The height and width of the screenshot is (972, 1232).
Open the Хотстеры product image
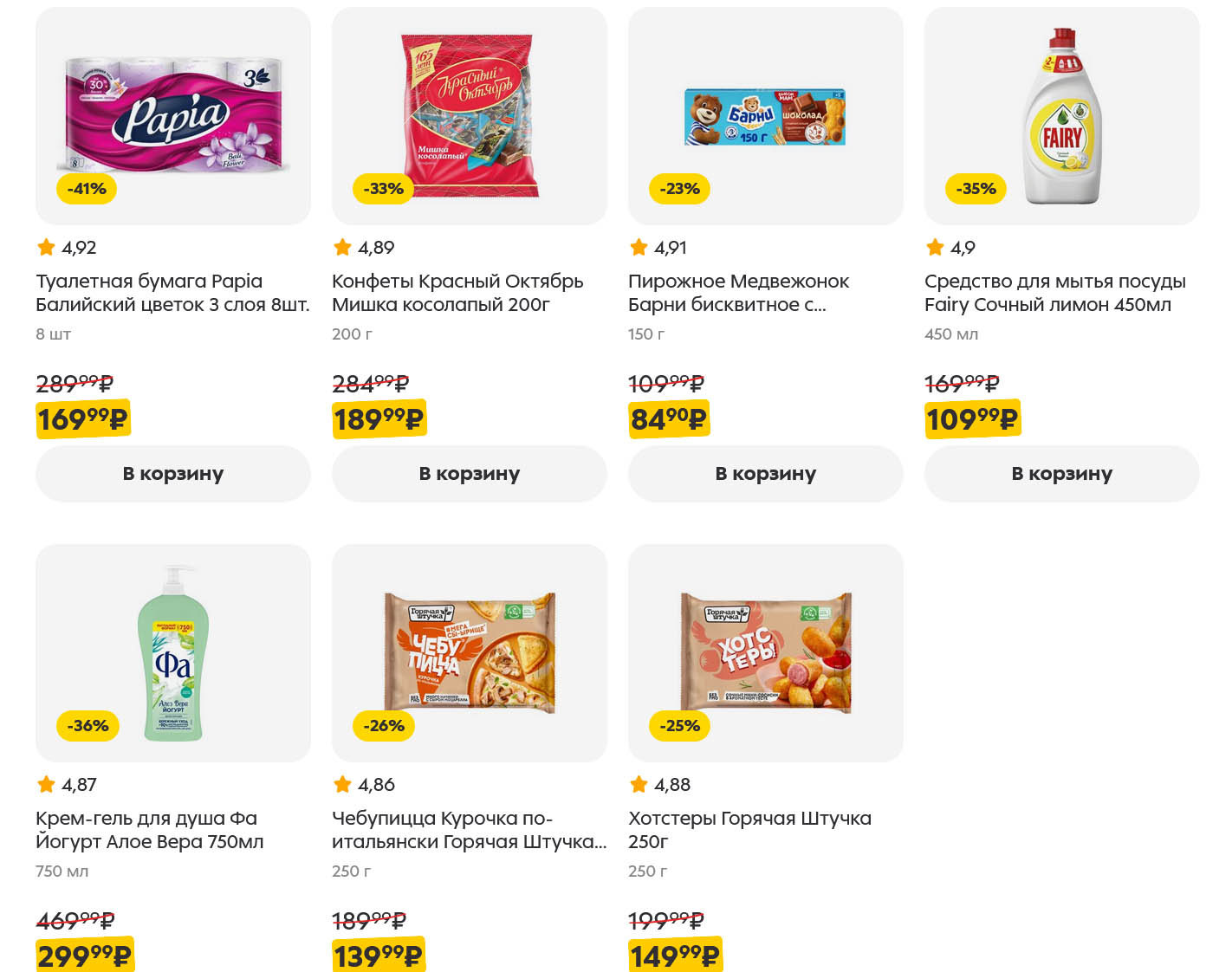pyautogui.click(x=766, y=651)
